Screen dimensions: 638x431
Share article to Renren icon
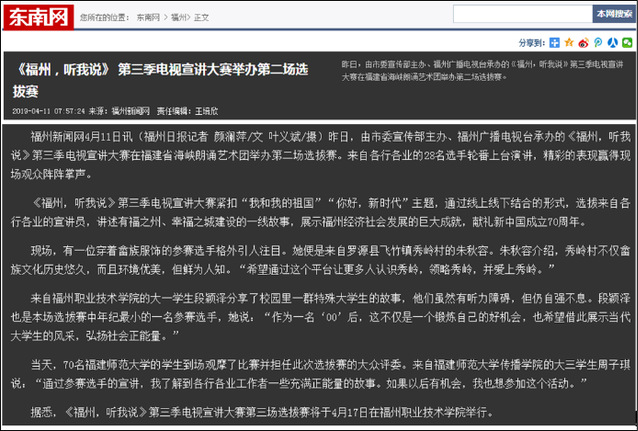click(x=611, y=43)
